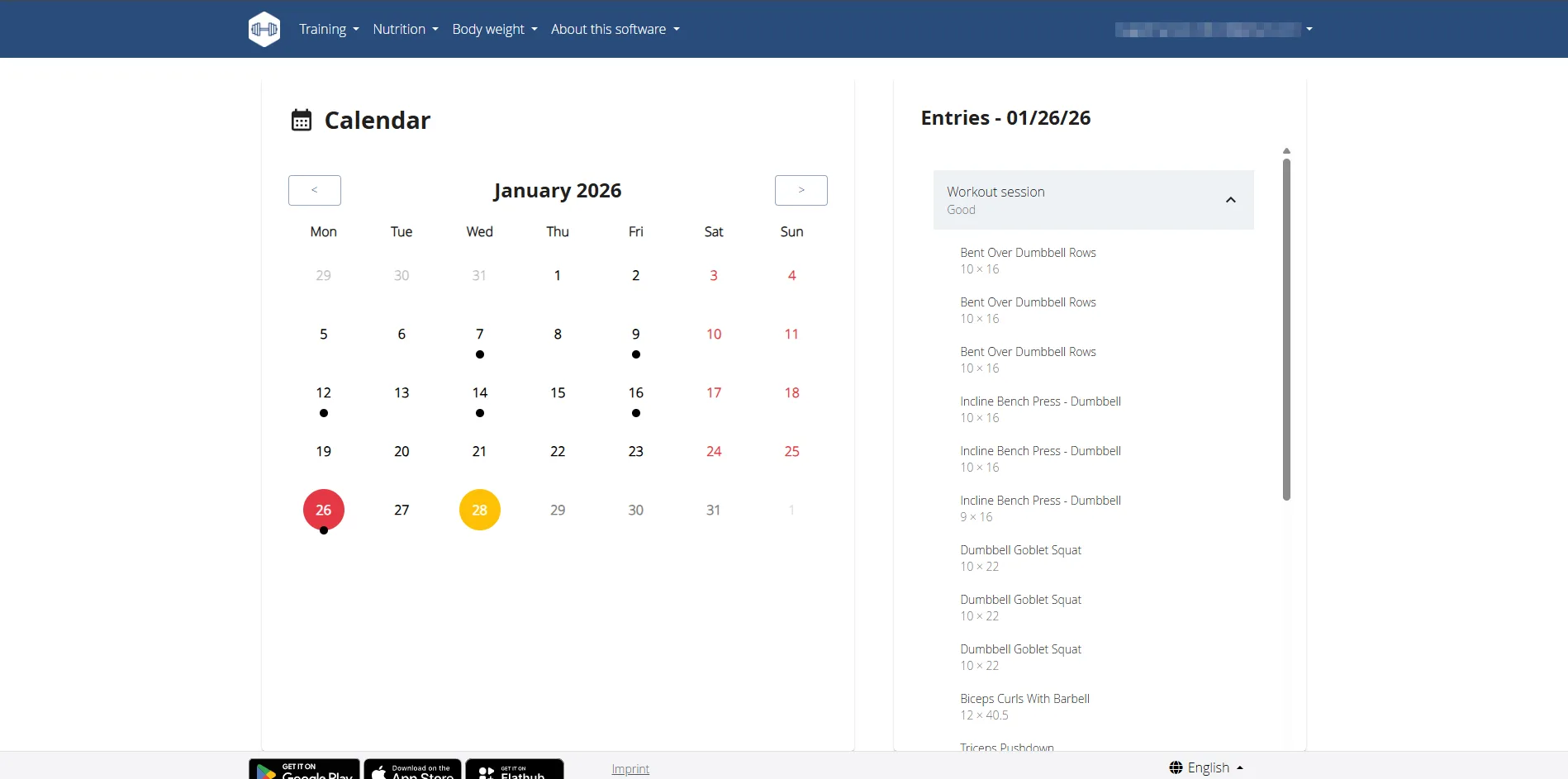Image resolution: width=1568 pixels, height=779 pixels.
Task: Select January 14 on the calendar
Action: pyautogui.click(x=480, y=392)
